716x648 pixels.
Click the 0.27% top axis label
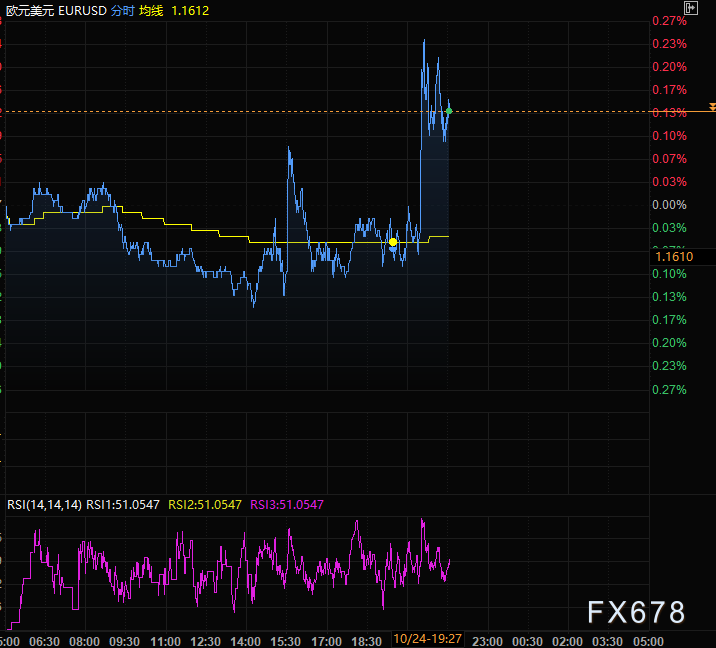668,21
